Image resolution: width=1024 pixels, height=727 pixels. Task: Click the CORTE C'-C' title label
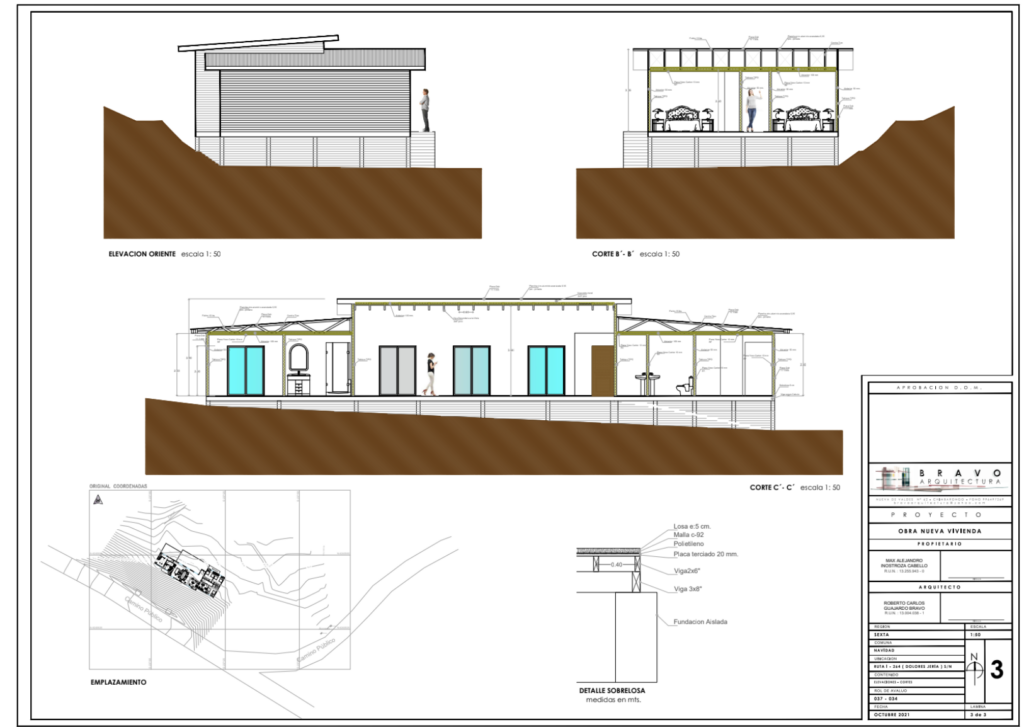click(772, 488)
